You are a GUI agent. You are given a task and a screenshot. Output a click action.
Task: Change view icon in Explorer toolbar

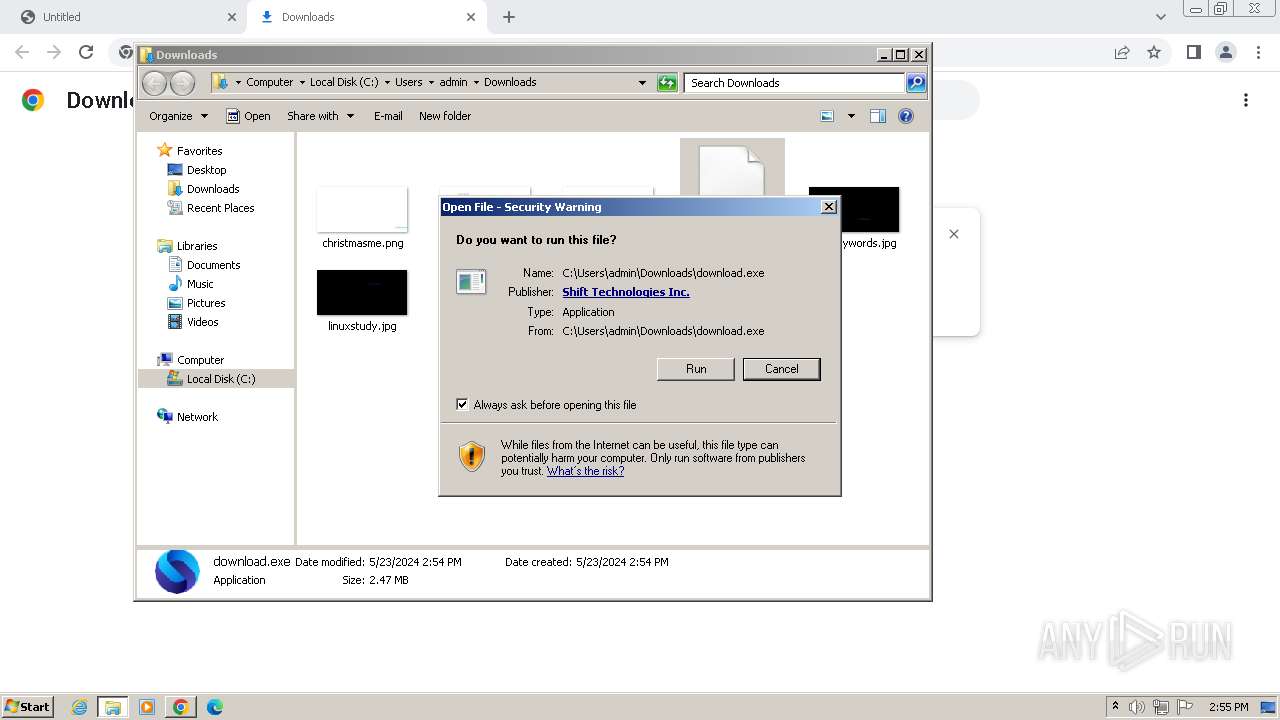click(827, 116)
